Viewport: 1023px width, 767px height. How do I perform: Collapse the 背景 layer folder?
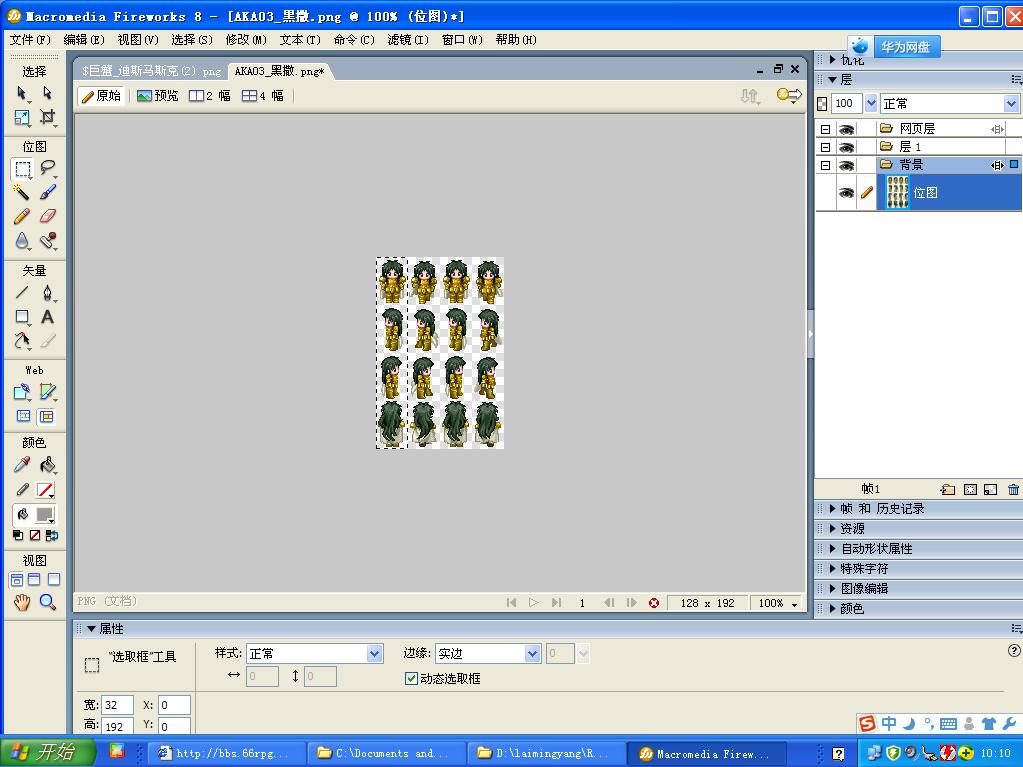(x=825, y=166)
